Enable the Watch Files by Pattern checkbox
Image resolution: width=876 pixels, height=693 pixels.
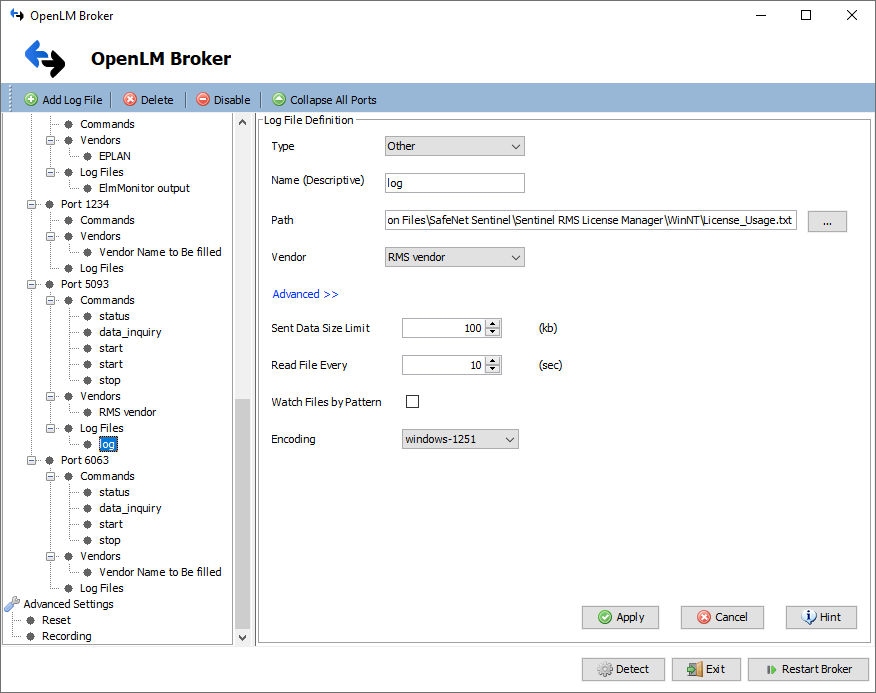pos(413,402)
